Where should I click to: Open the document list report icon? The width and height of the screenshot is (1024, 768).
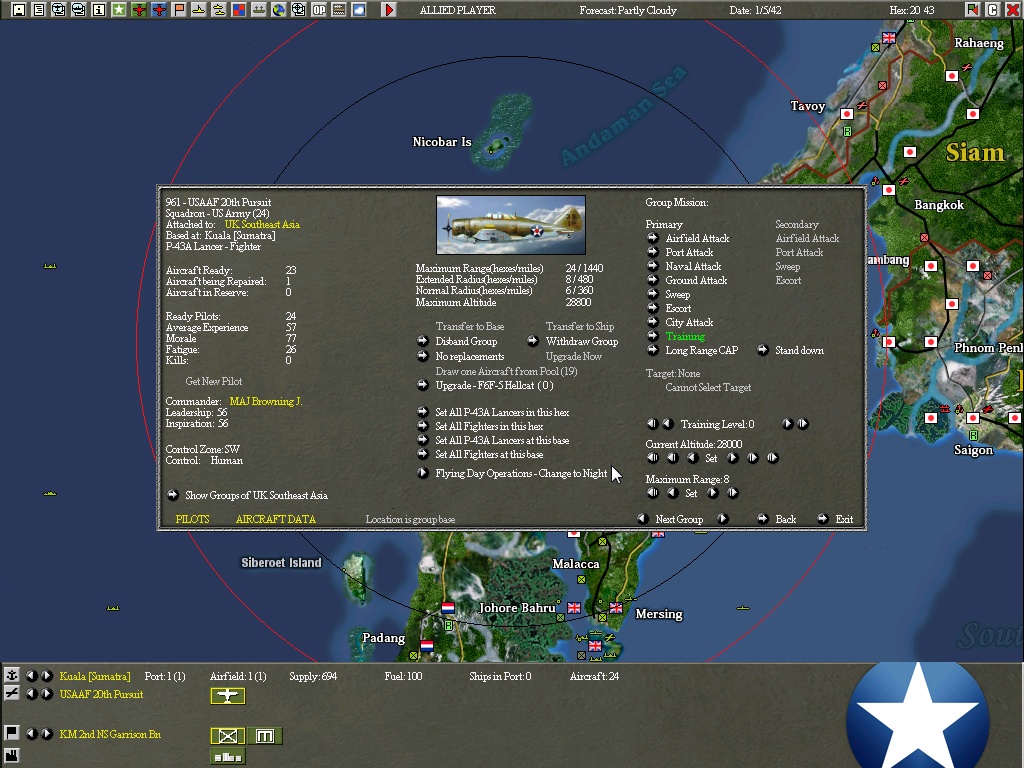(39, 10)
